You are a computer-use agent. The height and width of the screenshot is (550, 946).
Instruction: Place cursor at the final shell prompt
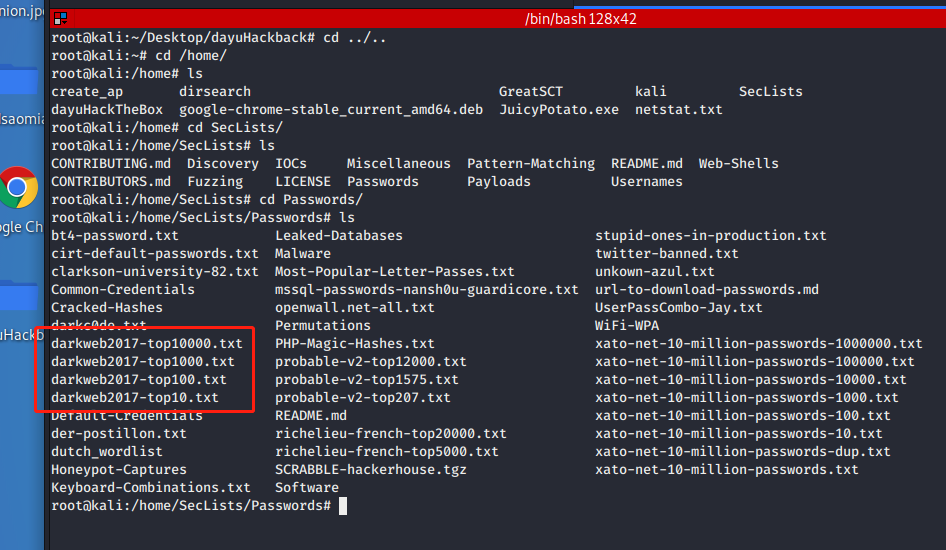coord(343,506)
